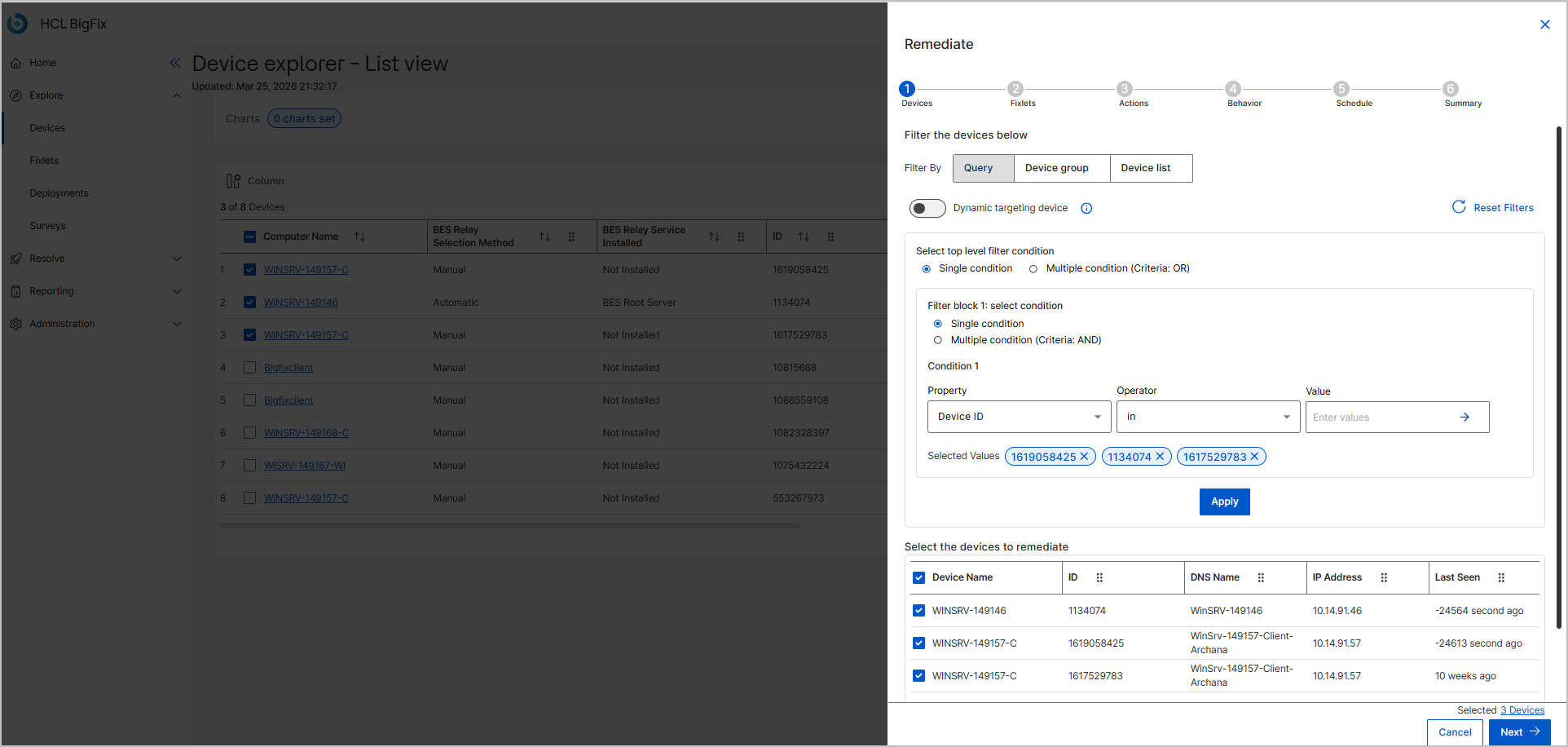Image resolution: width=1568 pixels, height=747 pixels.
Task: Open the ID column options menu
Action: coord(1099,577)
